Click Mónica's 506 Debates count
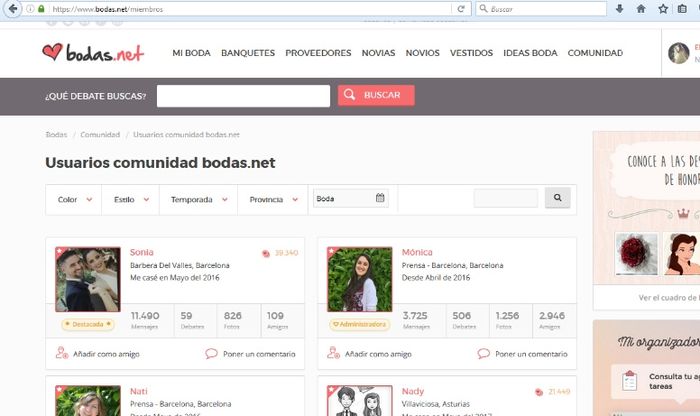The width and height of the screenshot is (700, 416). 462,320
